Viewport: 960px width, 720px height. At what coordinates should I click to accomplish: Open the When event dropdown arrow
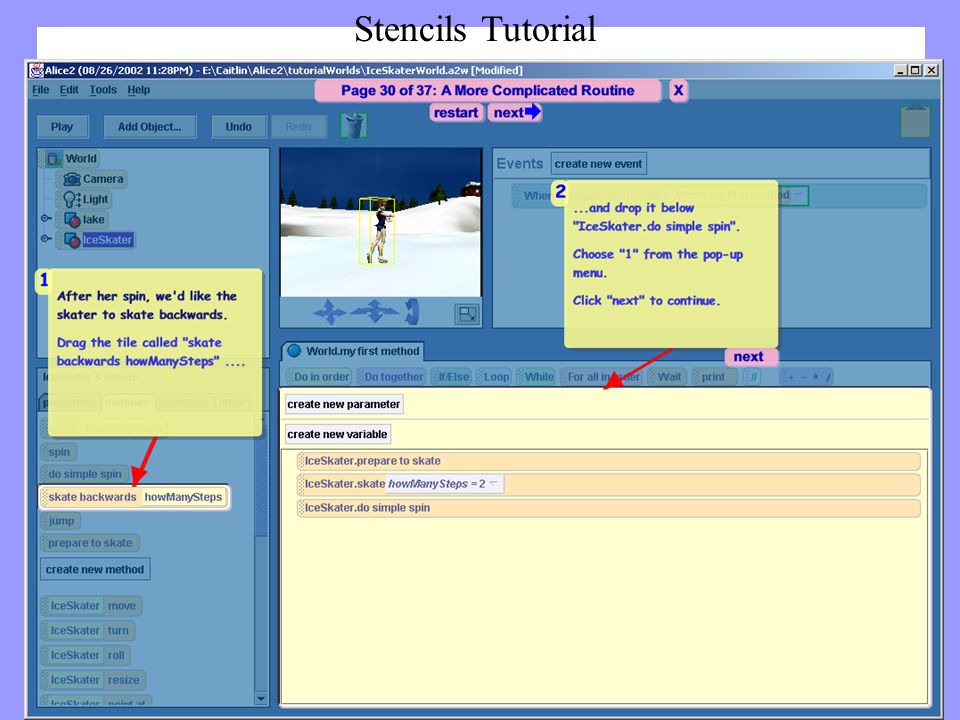(x=798, y=195)
